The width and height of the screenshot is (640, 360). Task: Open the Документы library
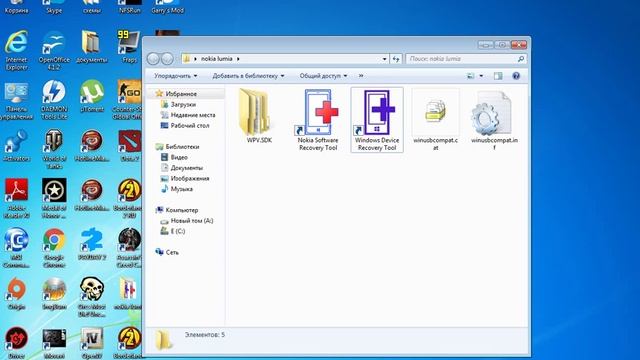tap(187, 168)
